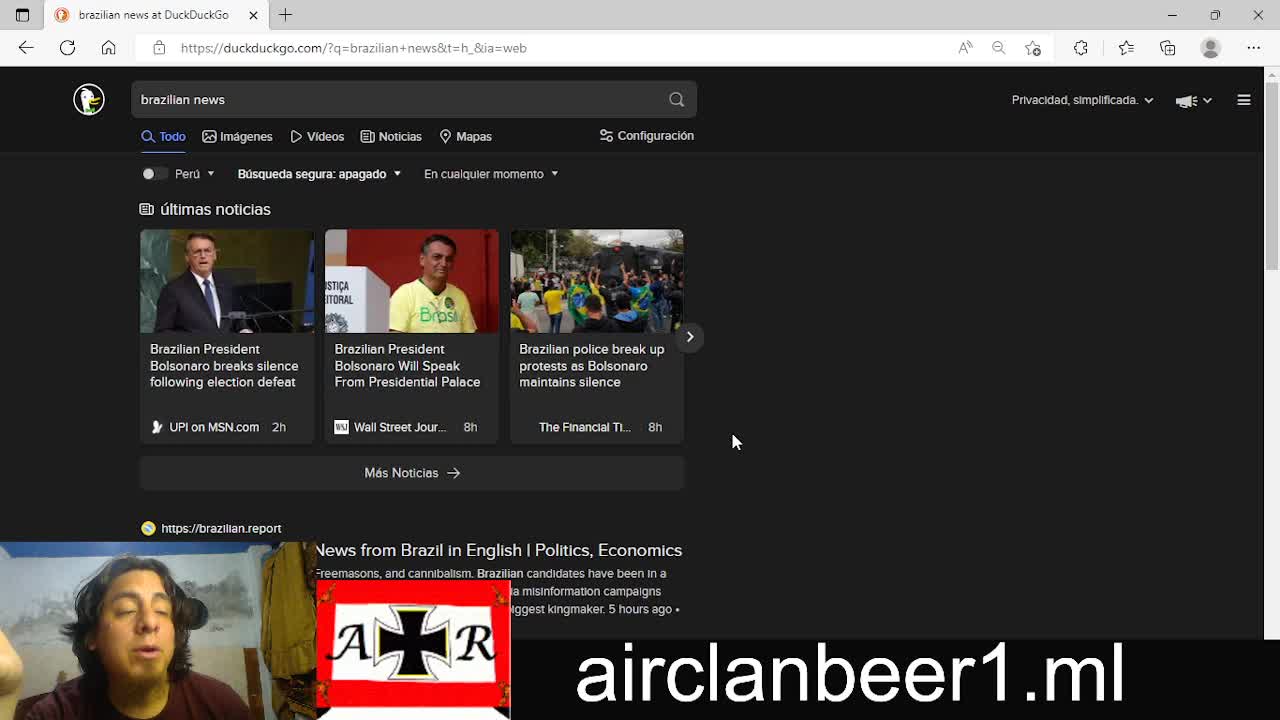This screenshot has height=720, width=1280.
Task: Click the browser address bar URL
Action: tap(354, 48)
